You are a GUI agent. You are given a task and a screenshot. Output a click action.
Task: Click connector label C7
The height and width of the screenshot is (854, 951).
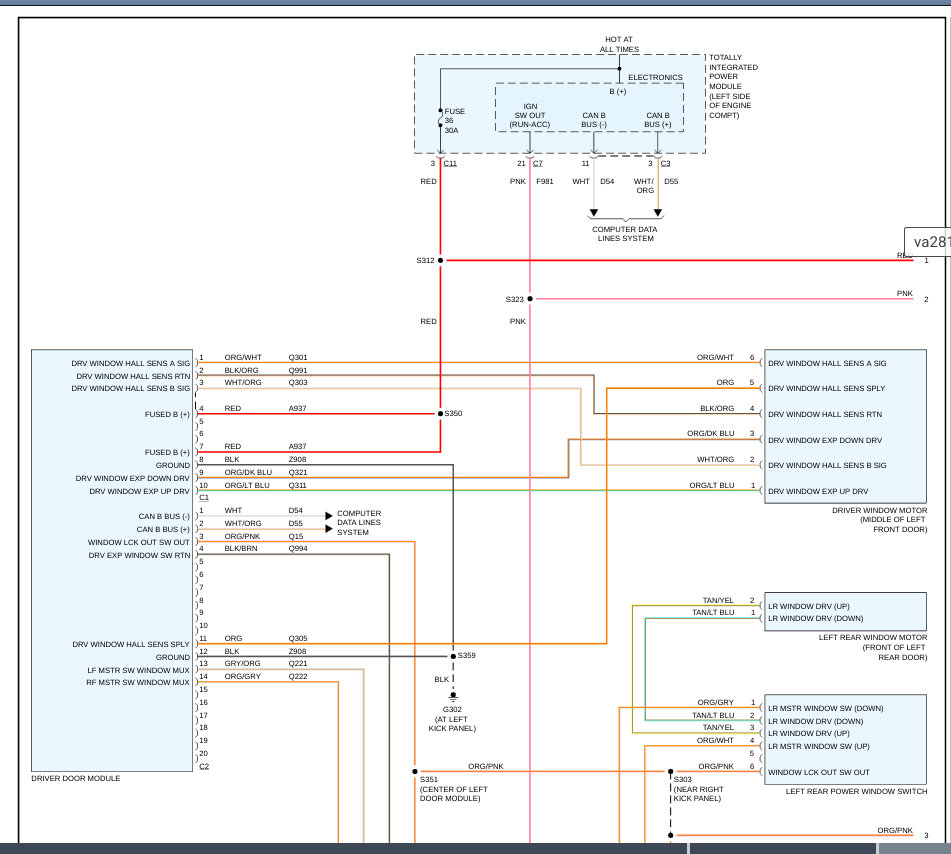pyautogui.click(x=537, y=164)
